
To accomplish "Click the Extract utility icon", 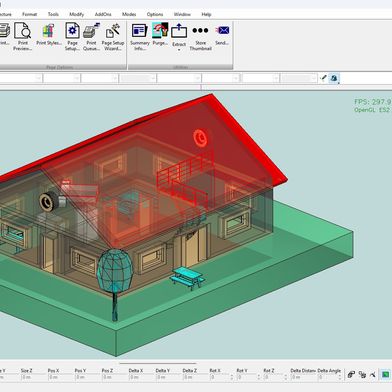I will tap(179, 31).
